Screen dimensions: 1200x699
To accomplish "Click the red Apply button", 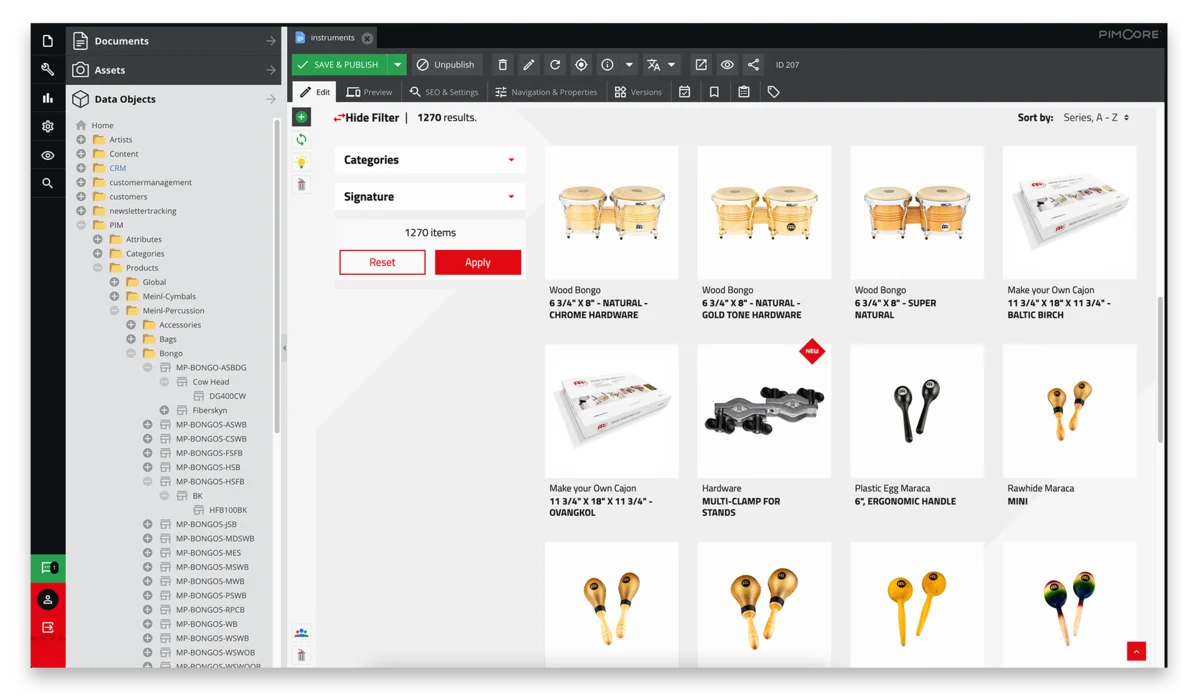I will [478, 262].
